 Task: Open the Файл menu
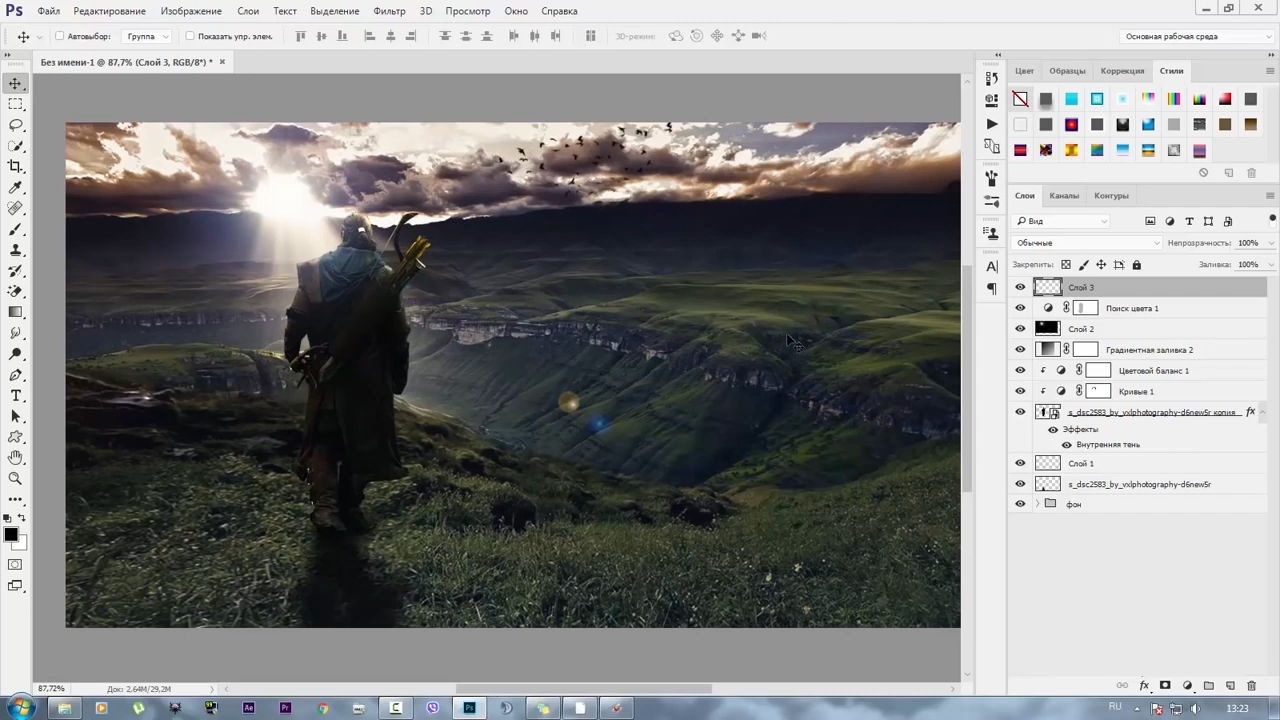tap(49, 11)
